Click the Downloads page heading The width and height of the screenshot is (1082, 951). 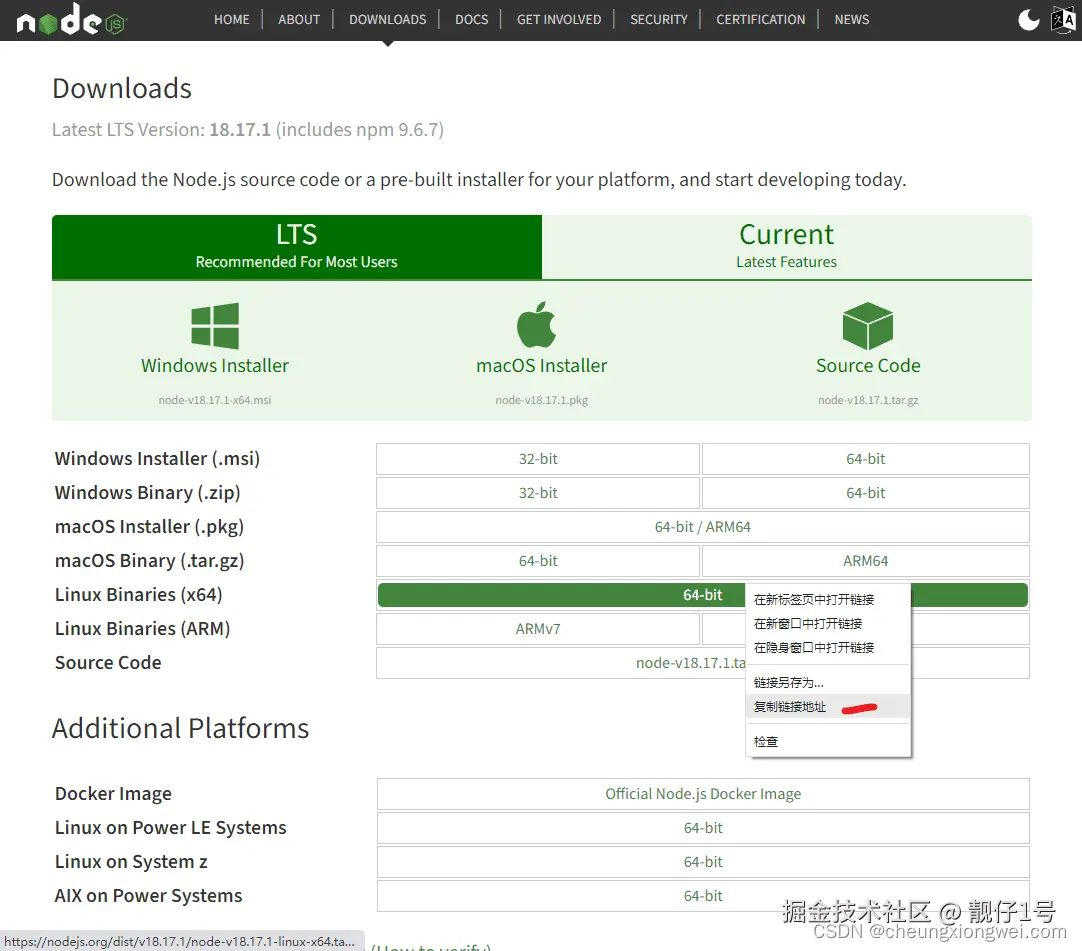pyautogui.click(x=122, y=88)
